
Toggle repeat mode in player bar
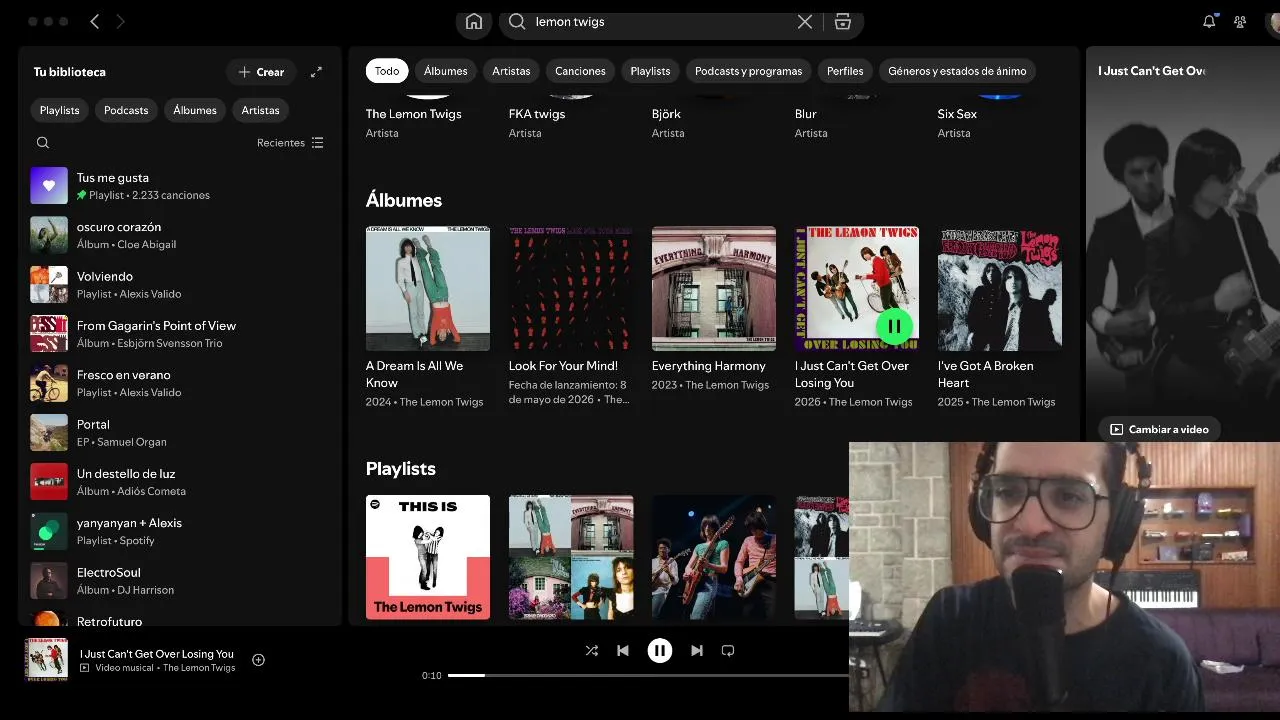(x=728, y=651)
